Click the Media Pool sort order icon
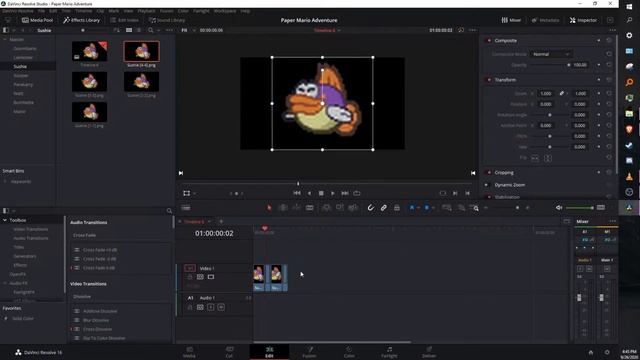640x360 pixels. click(117, 30)
